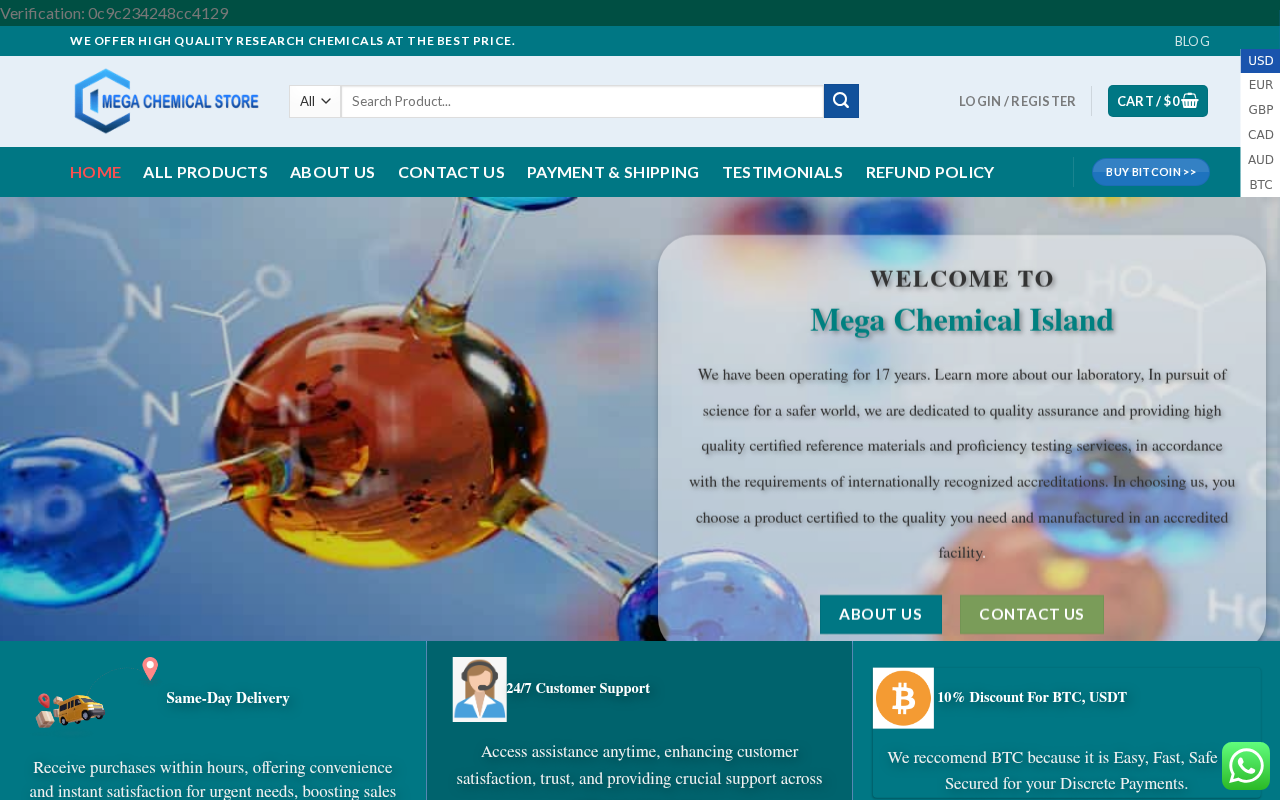Click the Buy Bitcoin button
This screenshot has height=800, width=1280.
[x=1151, y=172]
